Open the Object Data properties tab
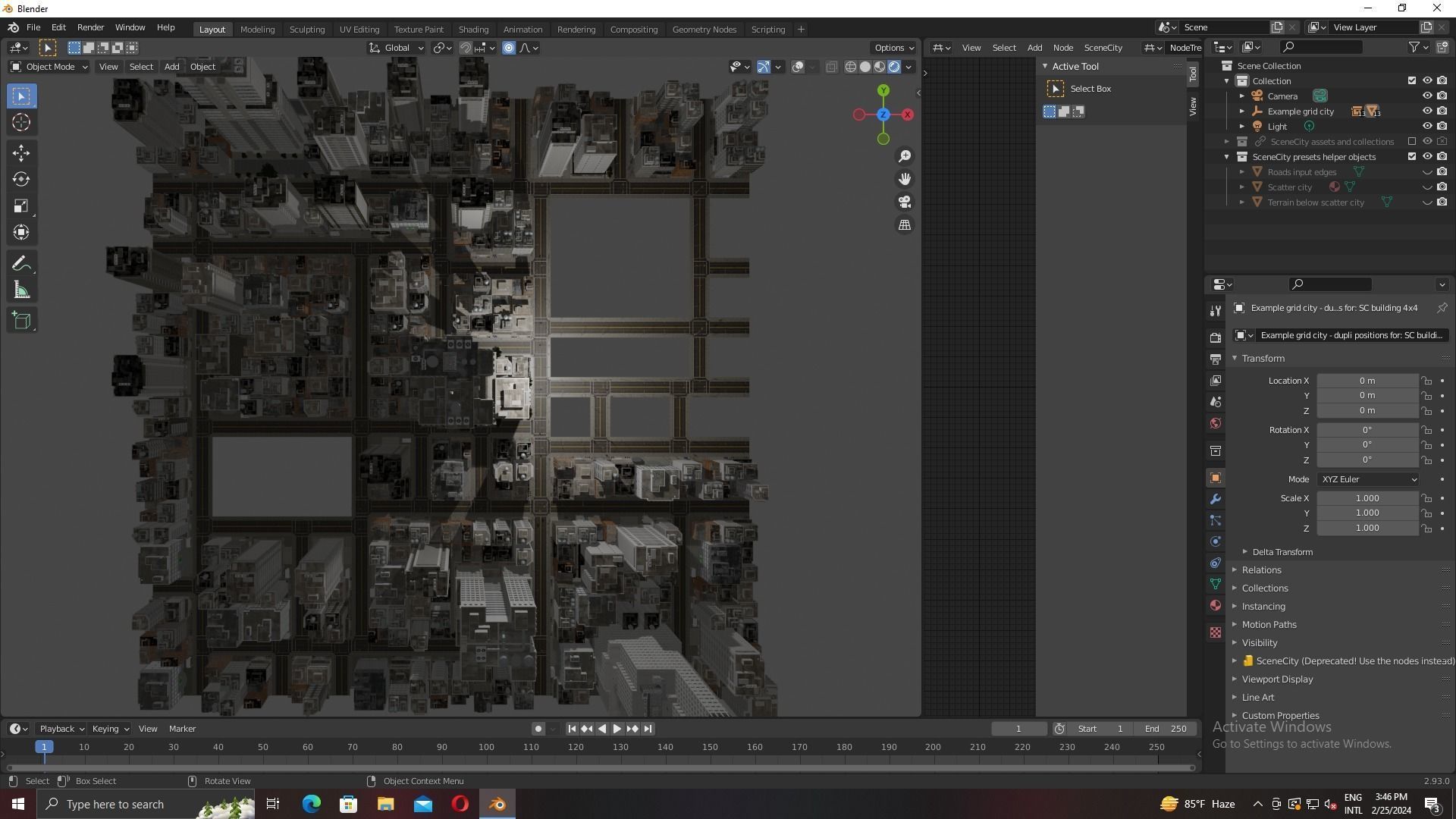 pos(1216,585)
